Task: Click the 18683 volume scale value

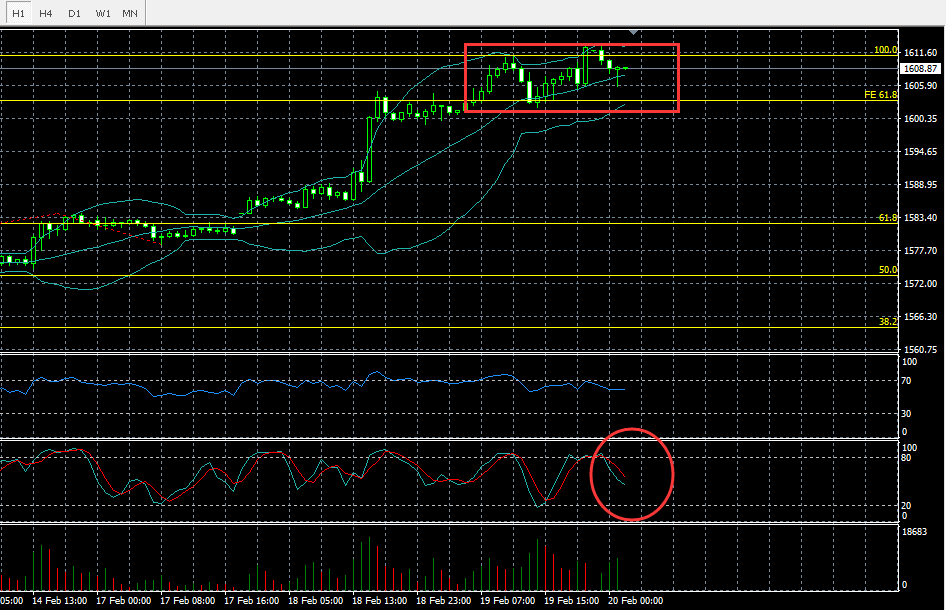Action: point(914,532)
